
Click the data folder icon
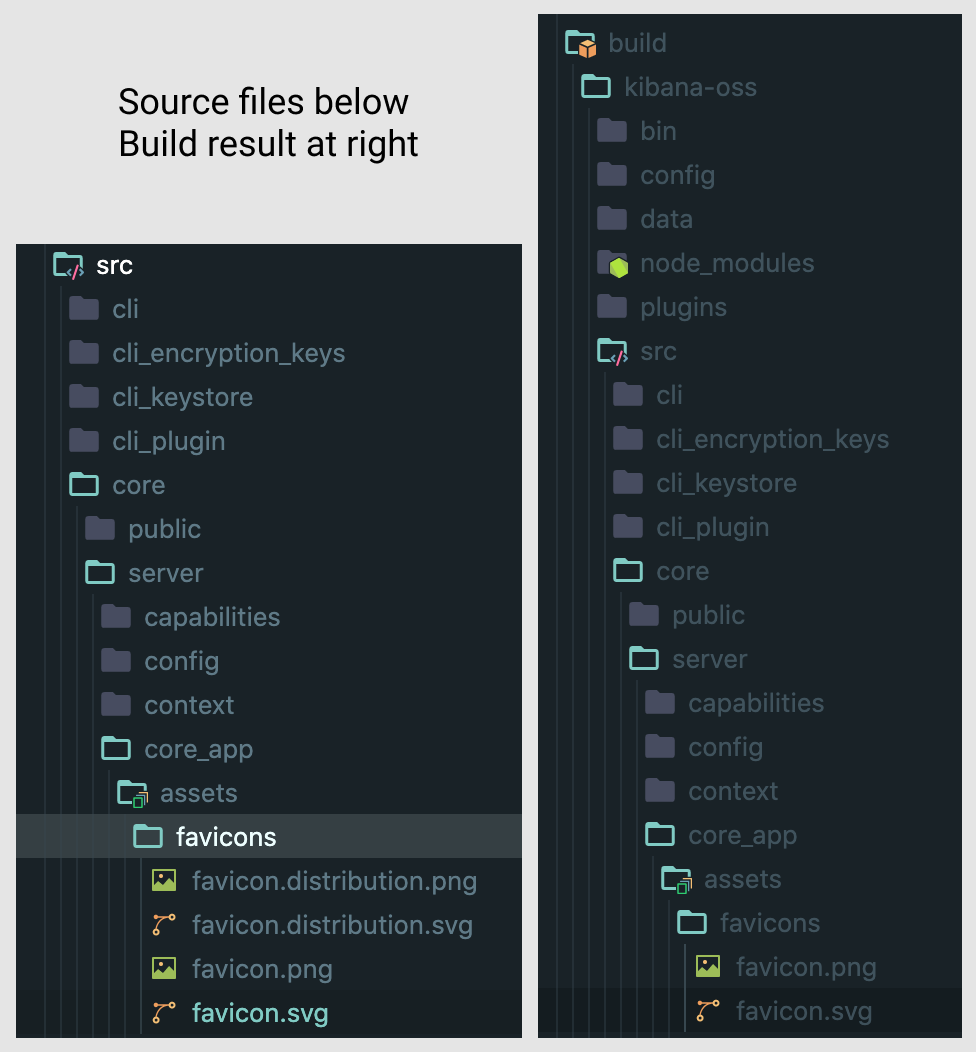tap(612, 219)
